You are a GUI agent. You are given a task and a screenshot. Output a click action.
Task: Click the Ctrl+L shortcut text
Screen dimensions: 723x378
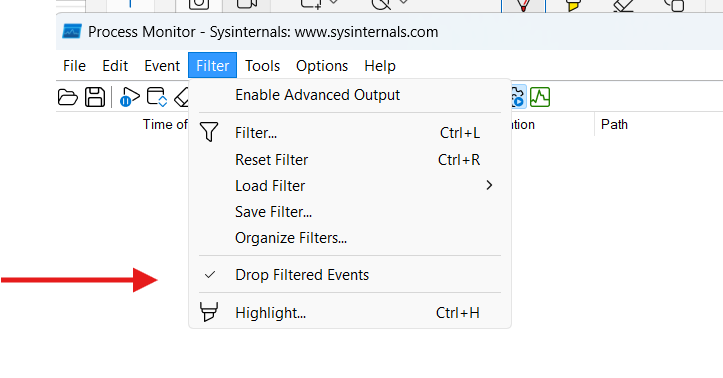pyautogui.click(x=460, y=133)
